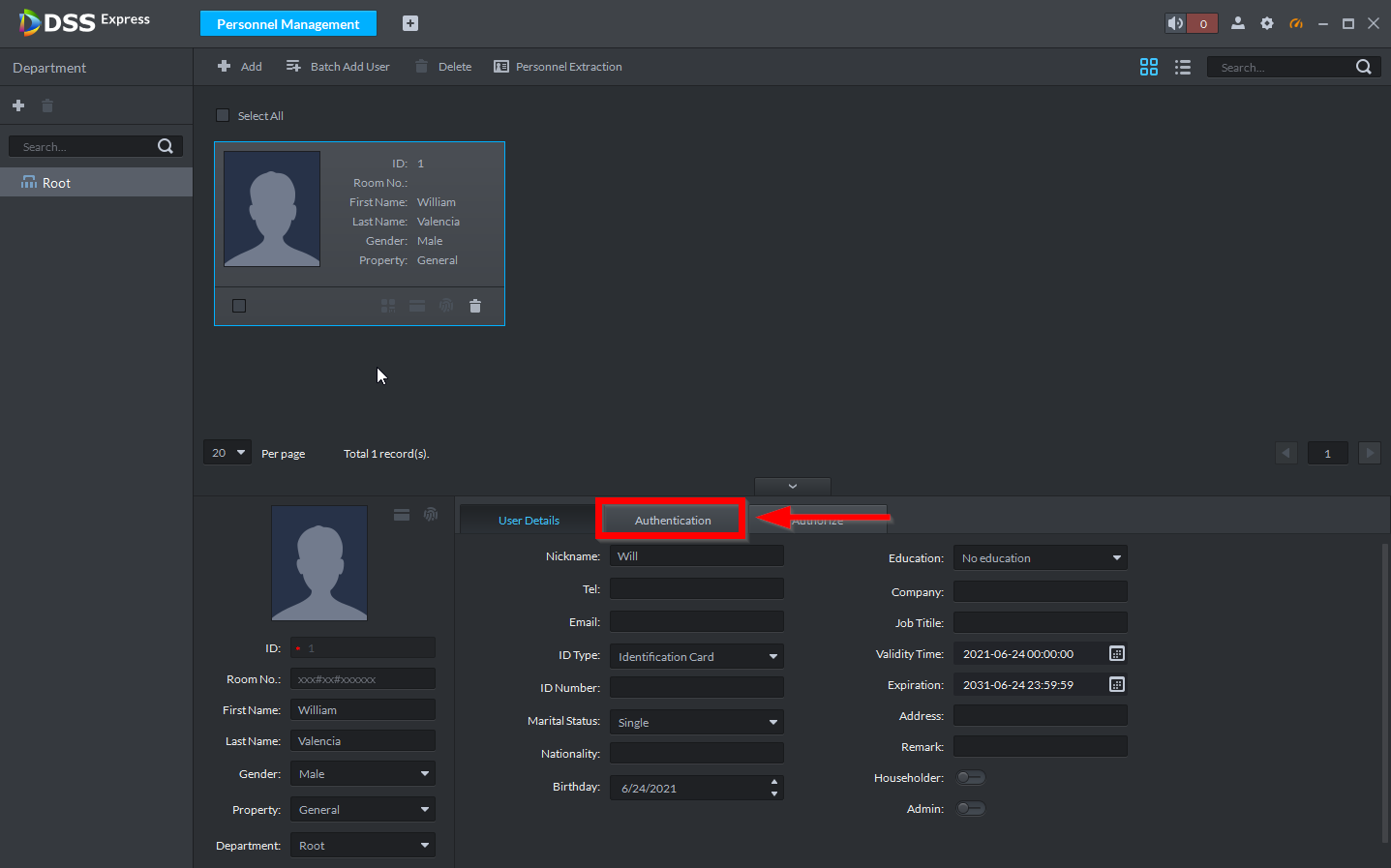The image size is (1391, 868).
Task: Click the alarm speaker icon
Action: click(x=1176, y=23)
